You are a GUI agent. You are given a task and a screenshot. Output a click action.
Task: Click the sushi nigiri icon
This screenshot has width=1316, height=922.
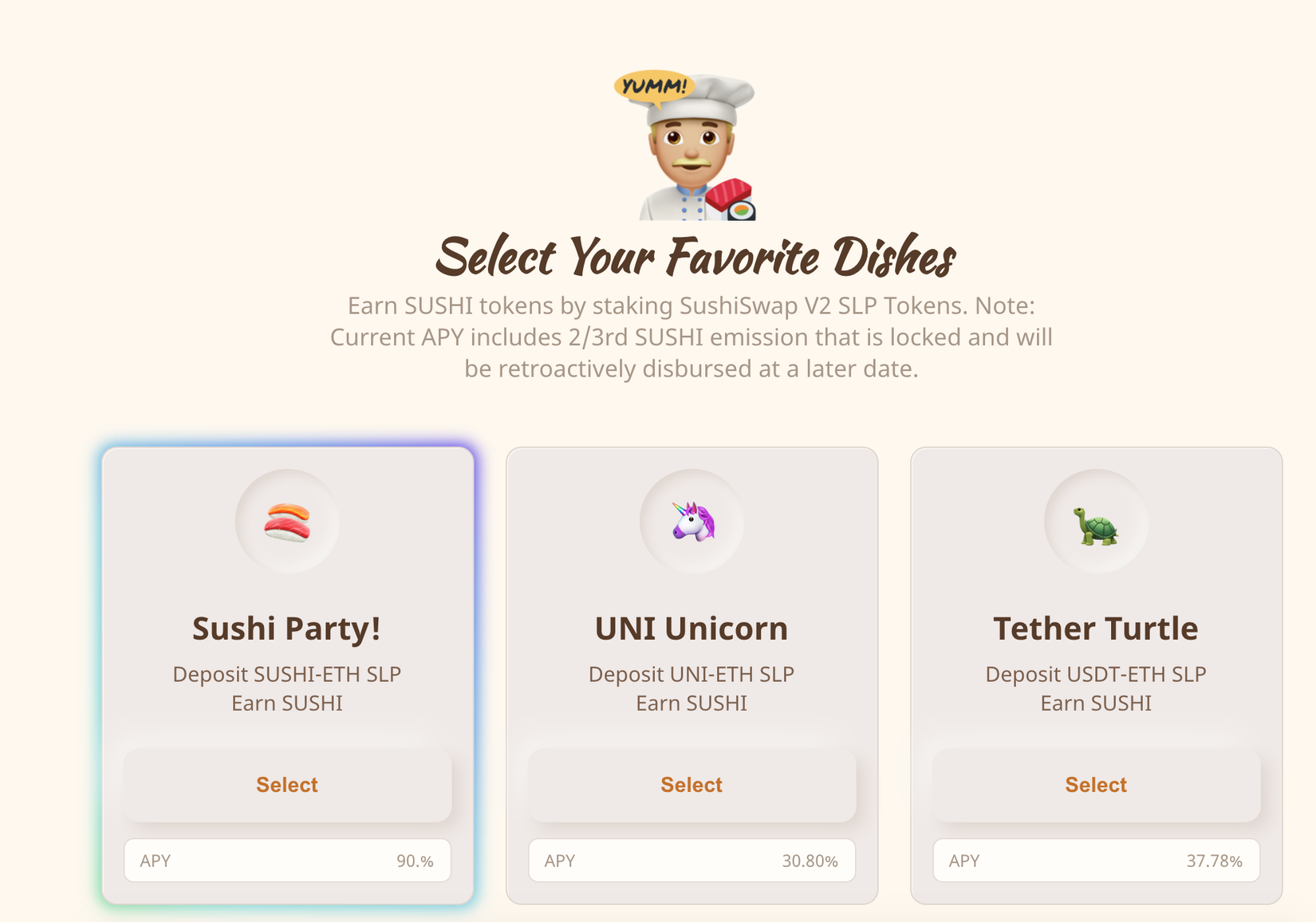[x=287, y=522]
